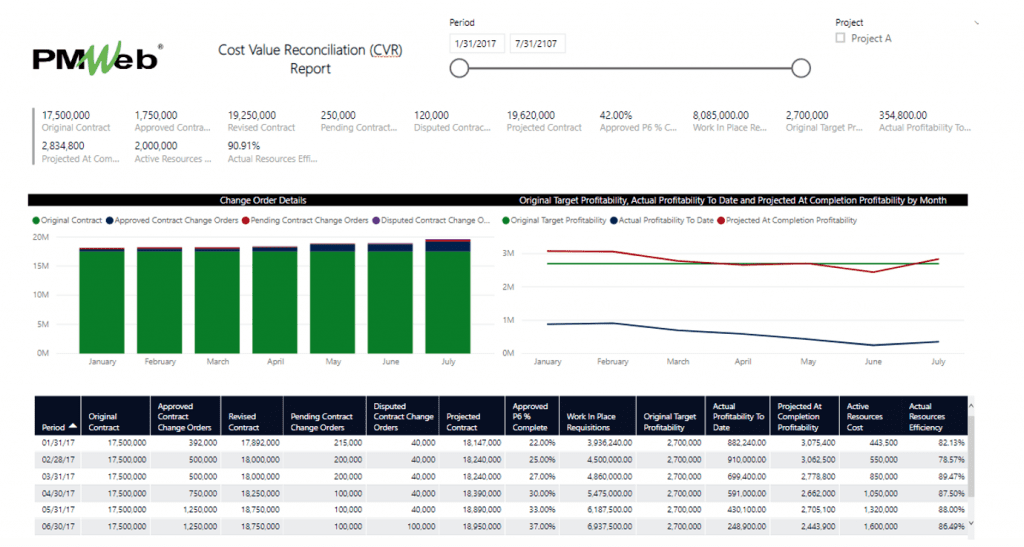This screenshot has height=547, width=1024.
Task: Edit the period start date 1/31/2017
Action: tap(476, 44)
